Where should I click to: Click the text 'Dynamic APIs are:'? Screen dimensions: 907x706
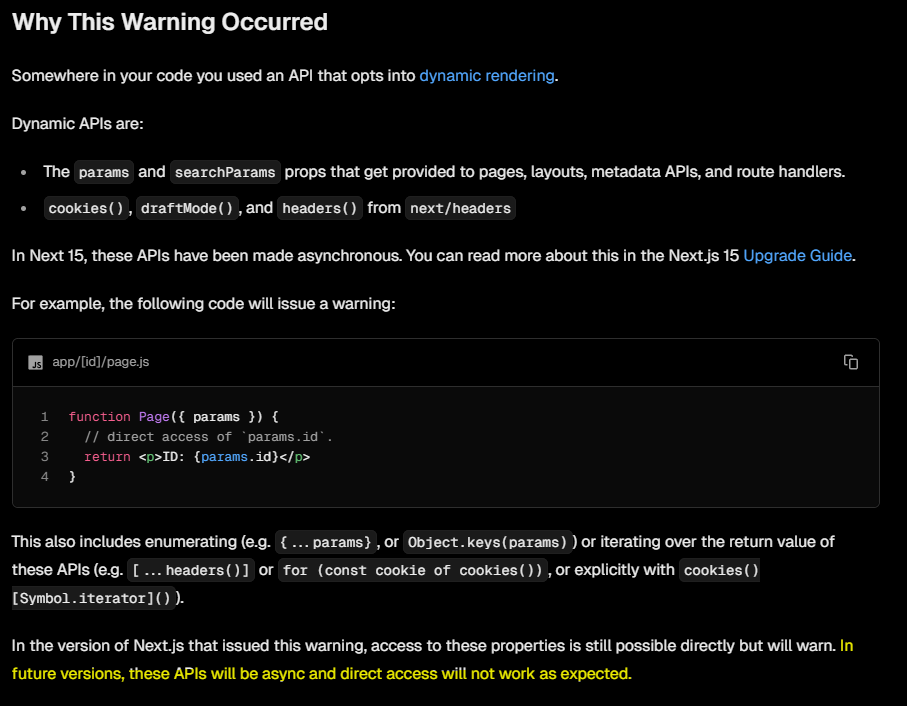click(78, 124)
